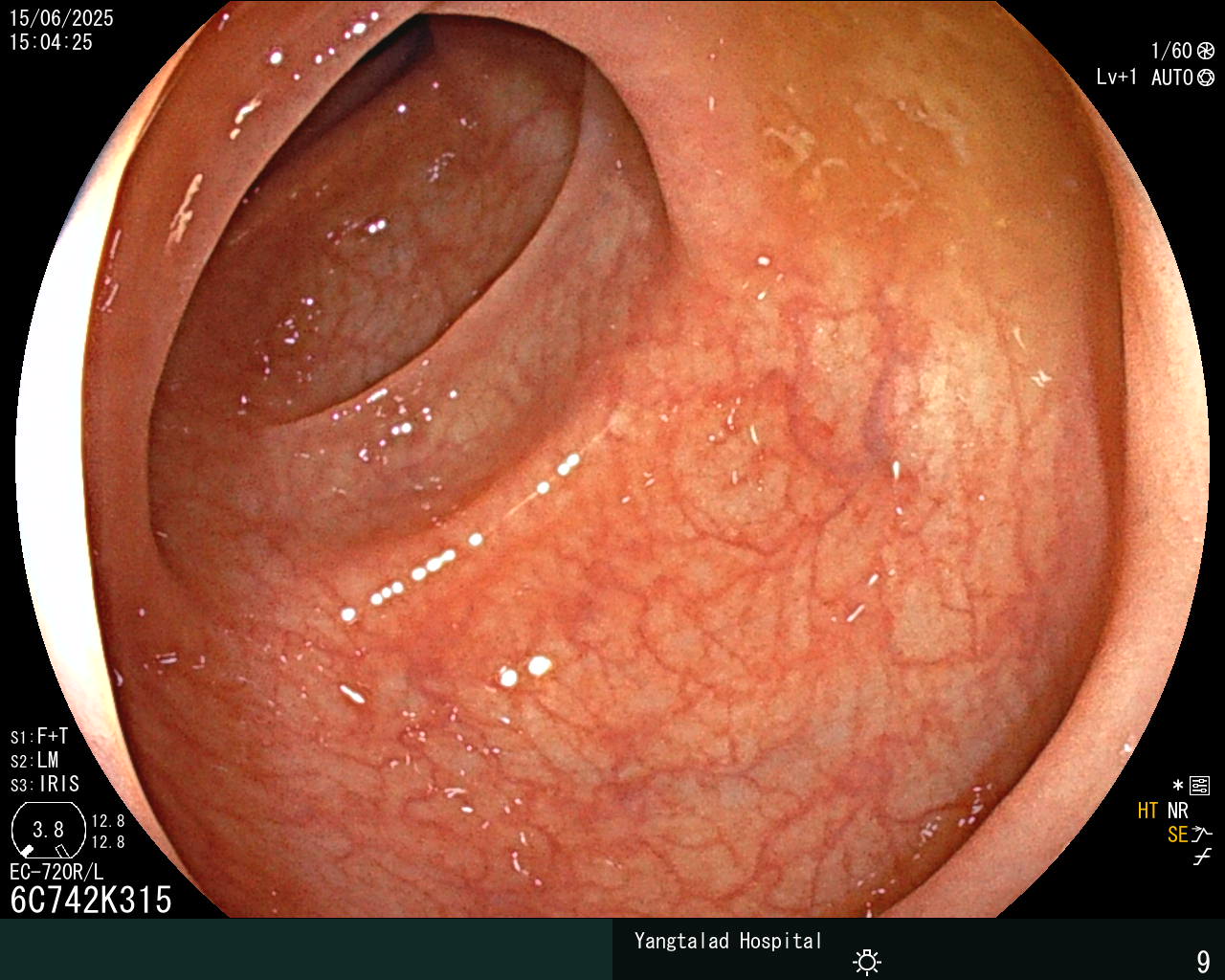The height and width of the screenshot is (980, 1225).
Task: Click the S2:LM switch assignment
Action: pyautogui.click(x=34, y=761)
